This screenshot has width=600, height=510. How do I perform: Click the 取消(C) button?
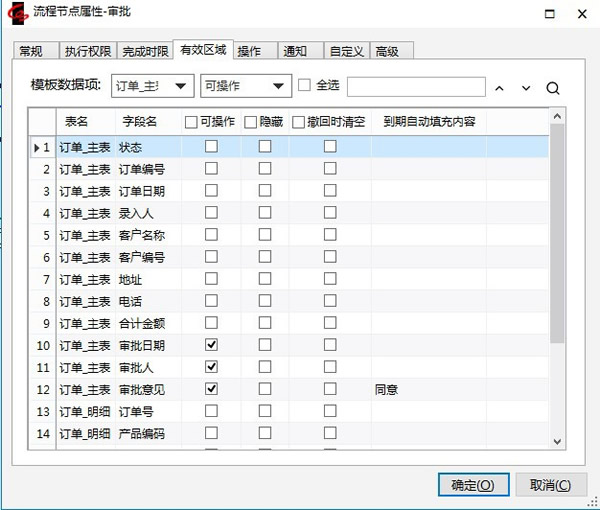pos(551,485)
